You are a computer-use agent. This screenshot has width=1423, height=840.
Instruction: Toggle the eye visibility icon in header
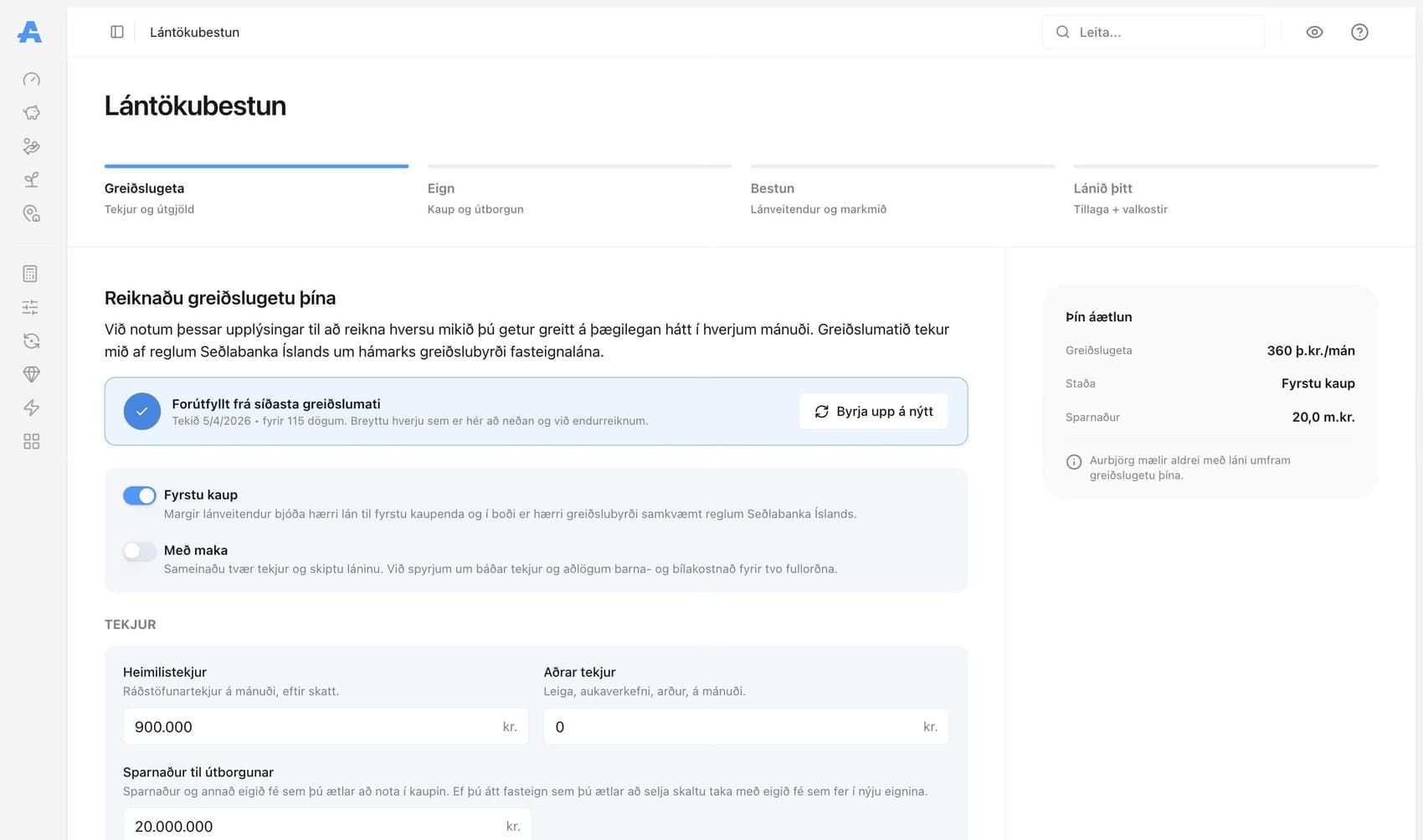1314,32
